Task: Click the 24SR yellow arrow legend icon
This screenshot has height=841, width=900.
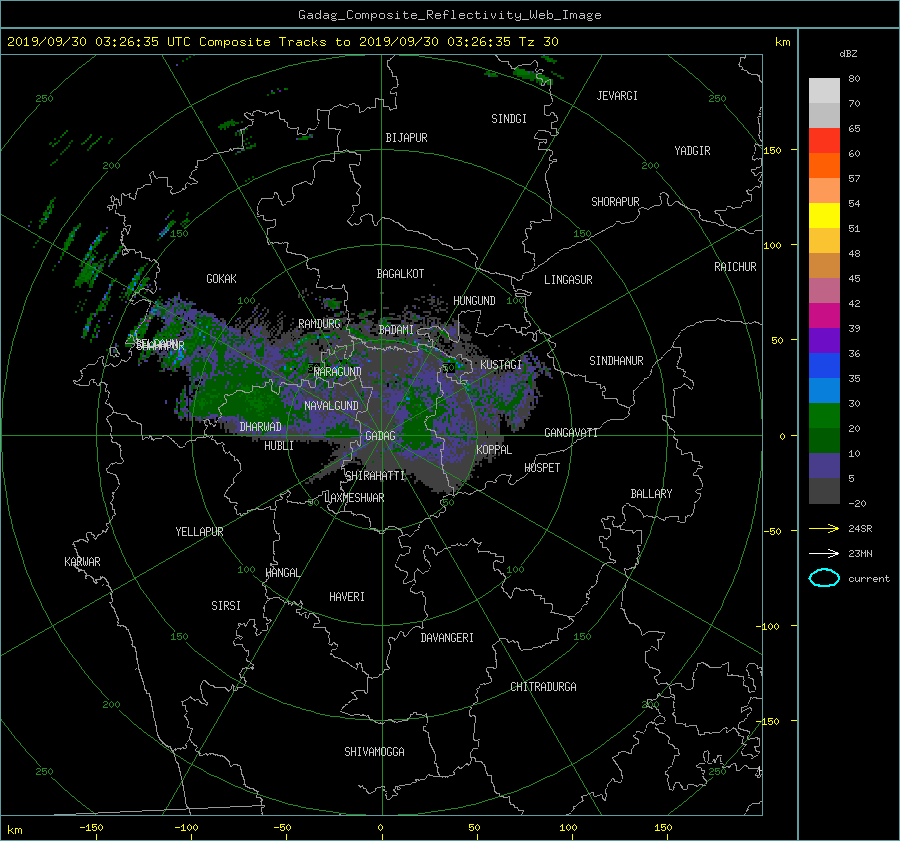Action: (x=824, y=528)
